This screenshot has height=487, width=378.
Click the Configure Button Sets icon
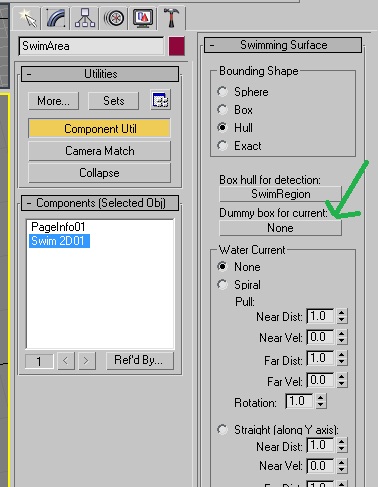point(160,100)
